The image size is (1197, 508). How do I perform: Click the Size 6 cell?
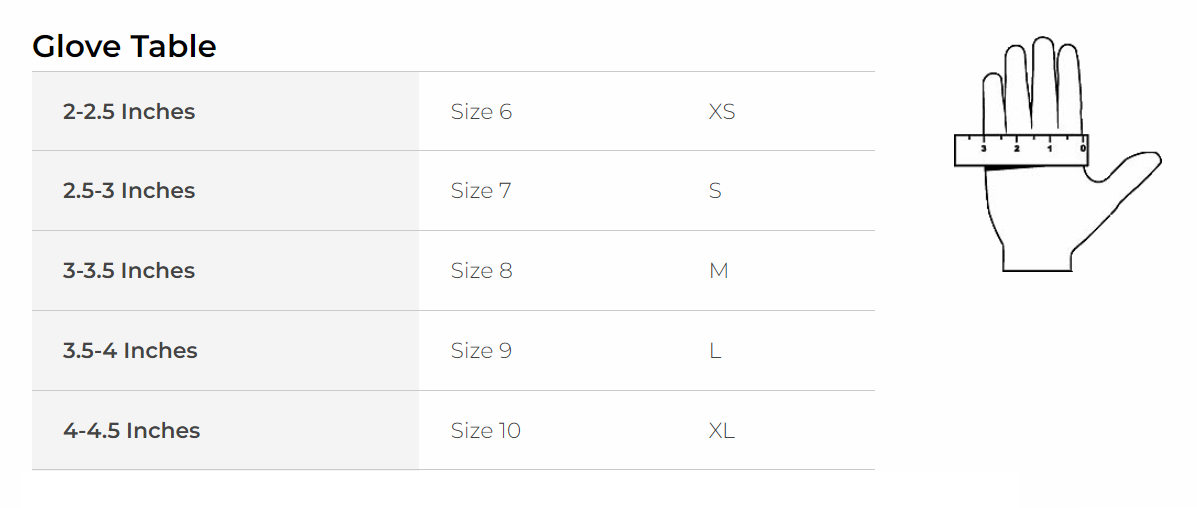point(481,111)
